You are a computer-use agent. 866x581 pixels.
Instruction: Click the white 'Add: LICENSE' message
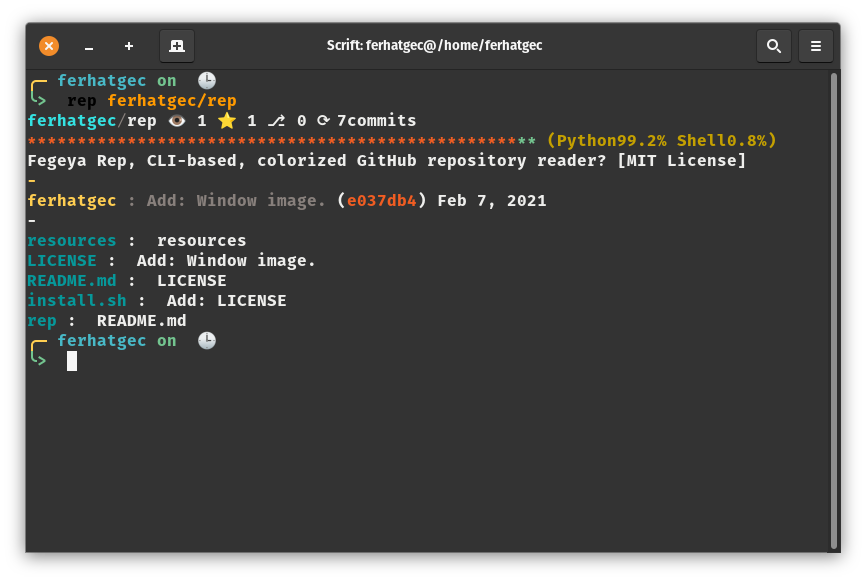pos(226,300)
